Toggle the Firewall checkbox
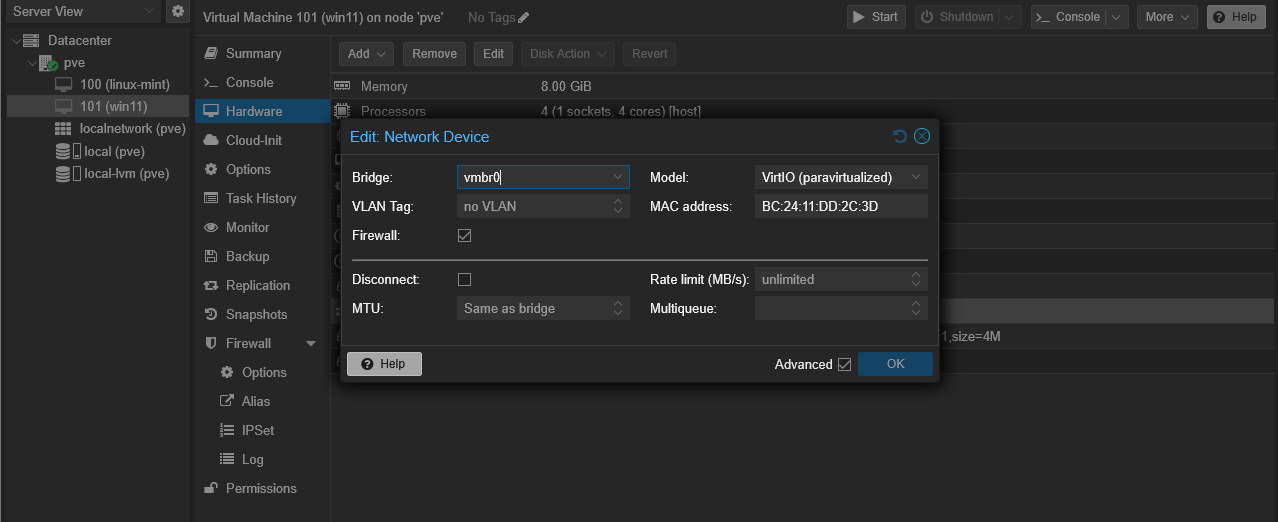Viewport: 1278px width, 522px height. click(x=464, y=236)
